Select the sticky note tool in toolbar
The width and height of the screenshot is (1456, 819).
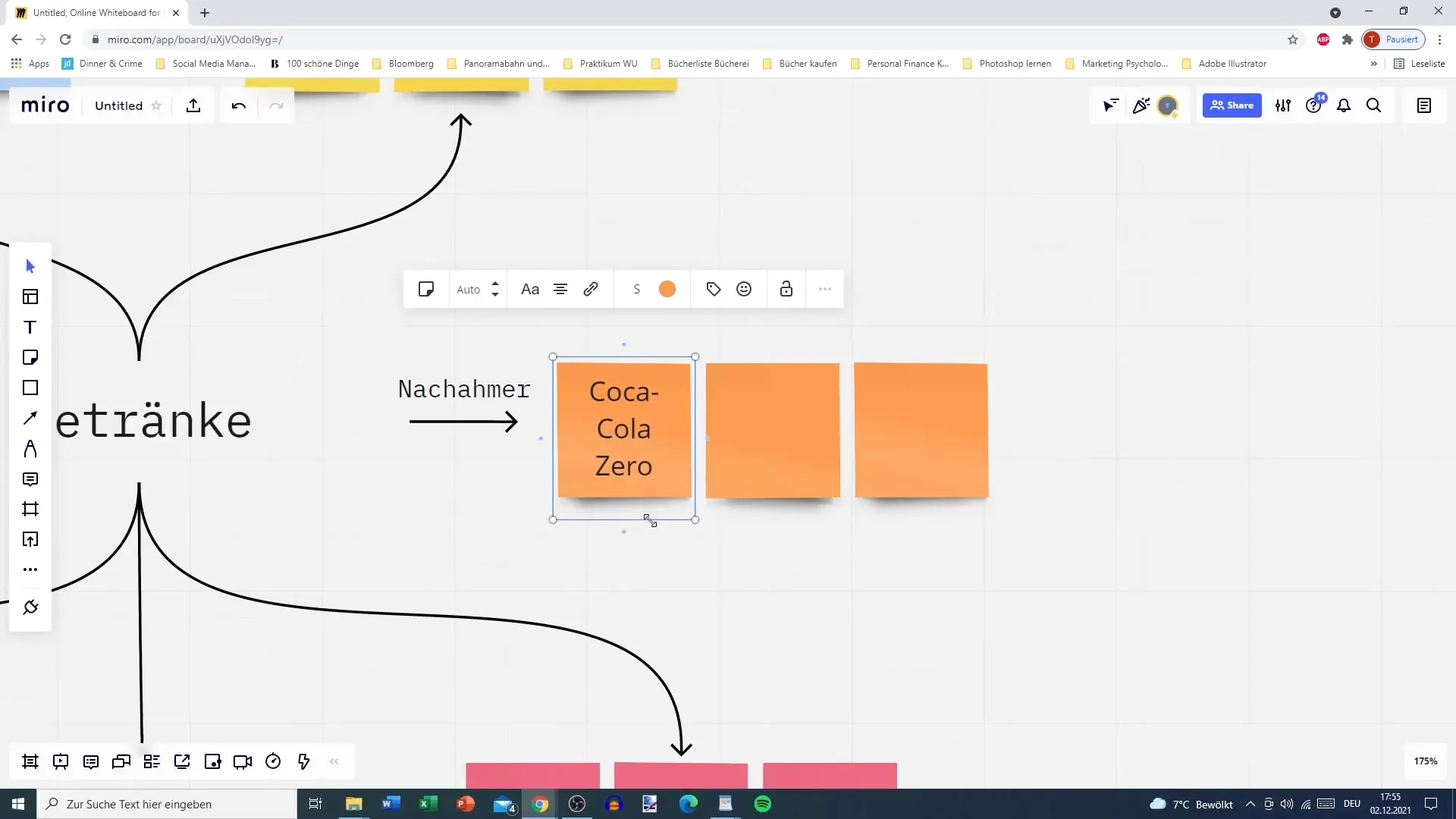[30, 358]
